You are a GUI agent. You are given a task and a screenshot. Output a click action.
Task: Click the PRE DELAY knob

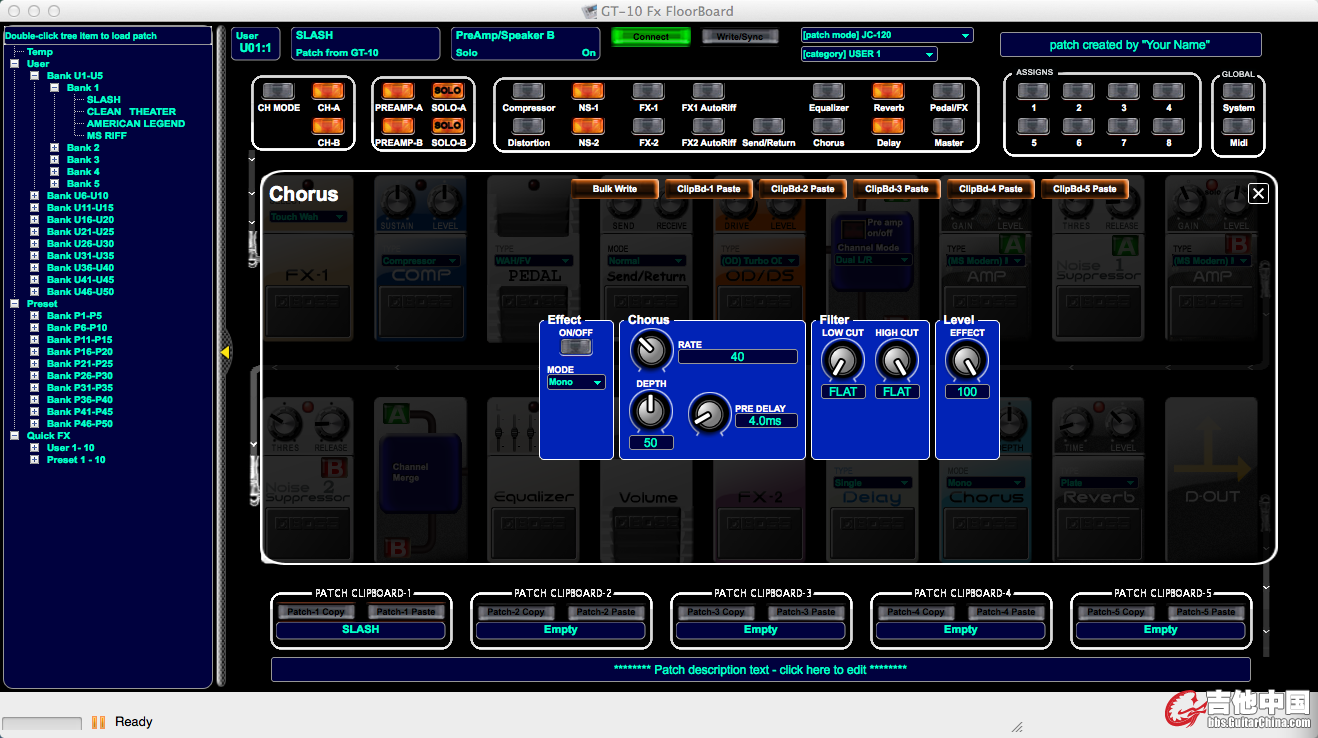709,413
